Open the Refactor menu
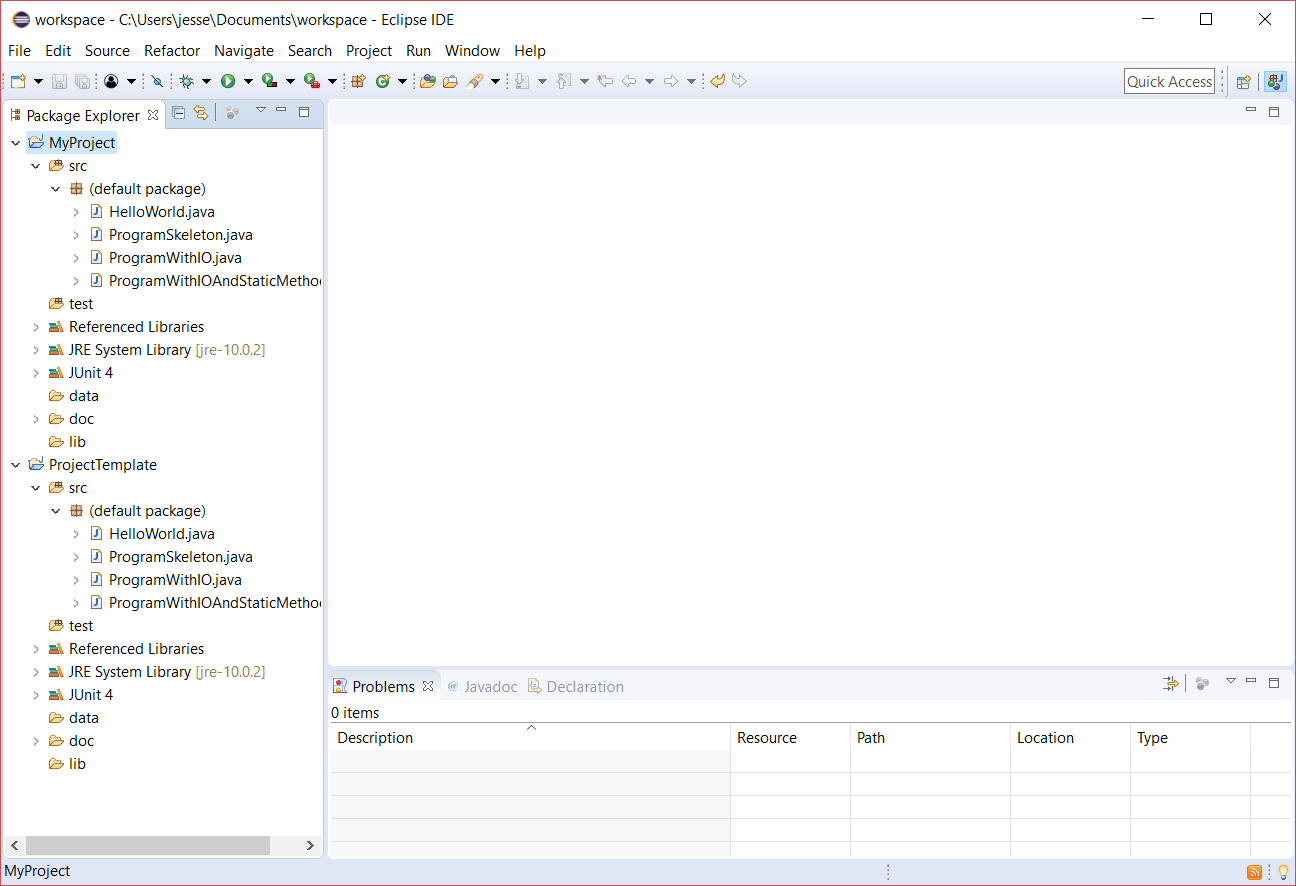Image resolution: width=1296 pixels, height=886 pixels. point(171,51)
